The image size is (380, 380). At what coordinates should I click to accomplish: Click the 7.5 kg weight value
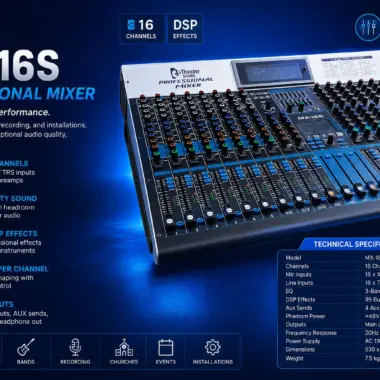click(372, 358)
